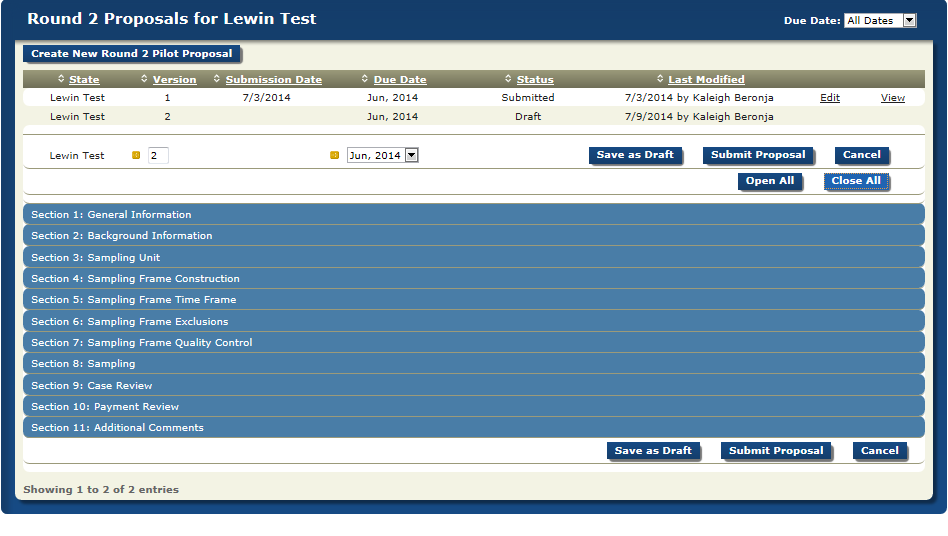Click Submitted status in first row
Viewport: 948px width, 536px height.
[528, 97]
